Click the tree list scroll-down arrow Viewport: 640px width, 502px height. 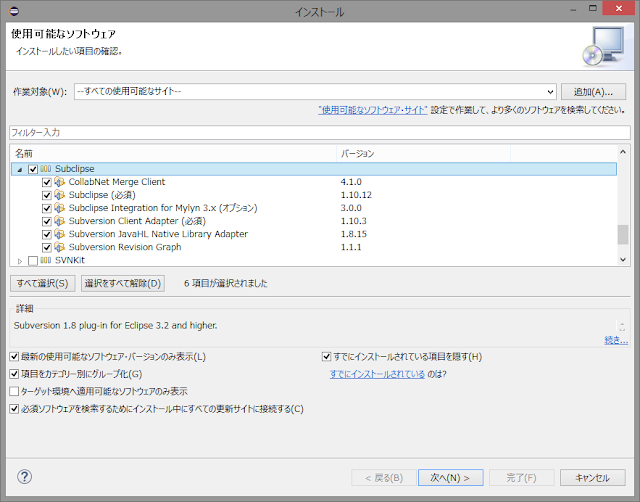pos(622,259)
